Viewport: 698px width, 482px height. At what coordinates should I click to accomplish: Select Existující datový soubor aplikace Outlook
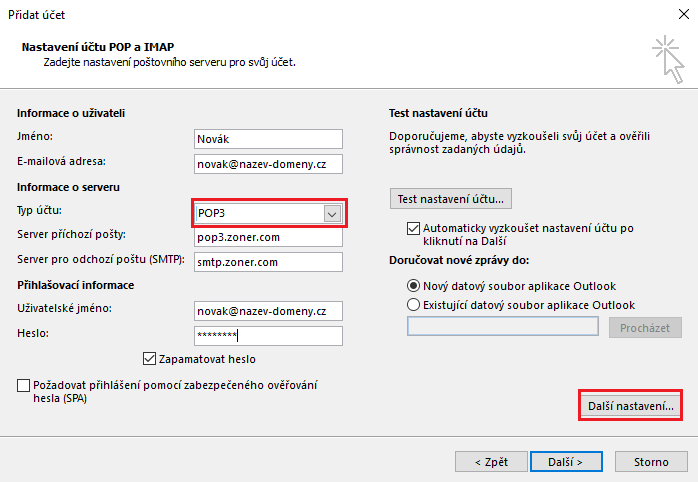coord(414,304)
